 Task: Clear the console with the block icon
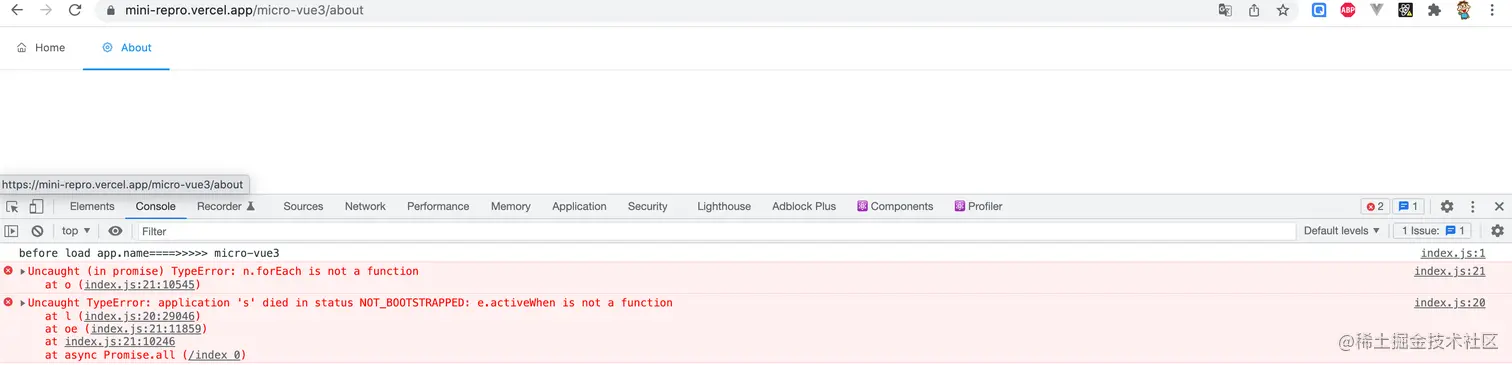tap(37, 231)
